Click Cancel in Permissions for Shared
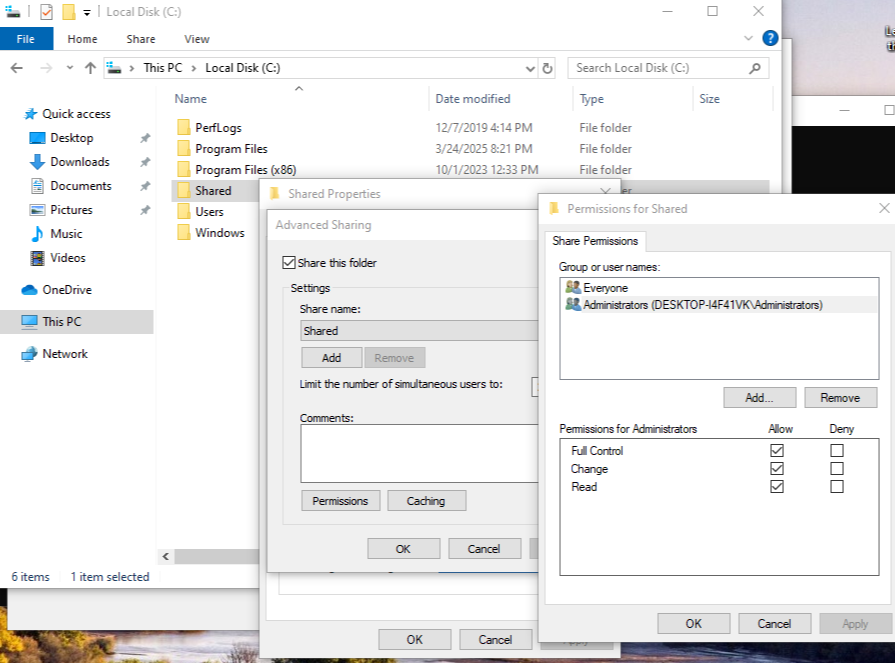 (774, 624)
